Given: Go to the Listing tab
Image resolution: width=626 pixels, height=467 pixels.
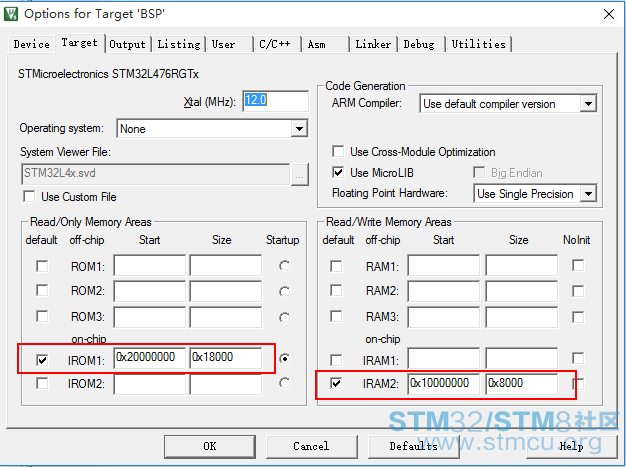Looking at the screenshot, I should [178, 44].
